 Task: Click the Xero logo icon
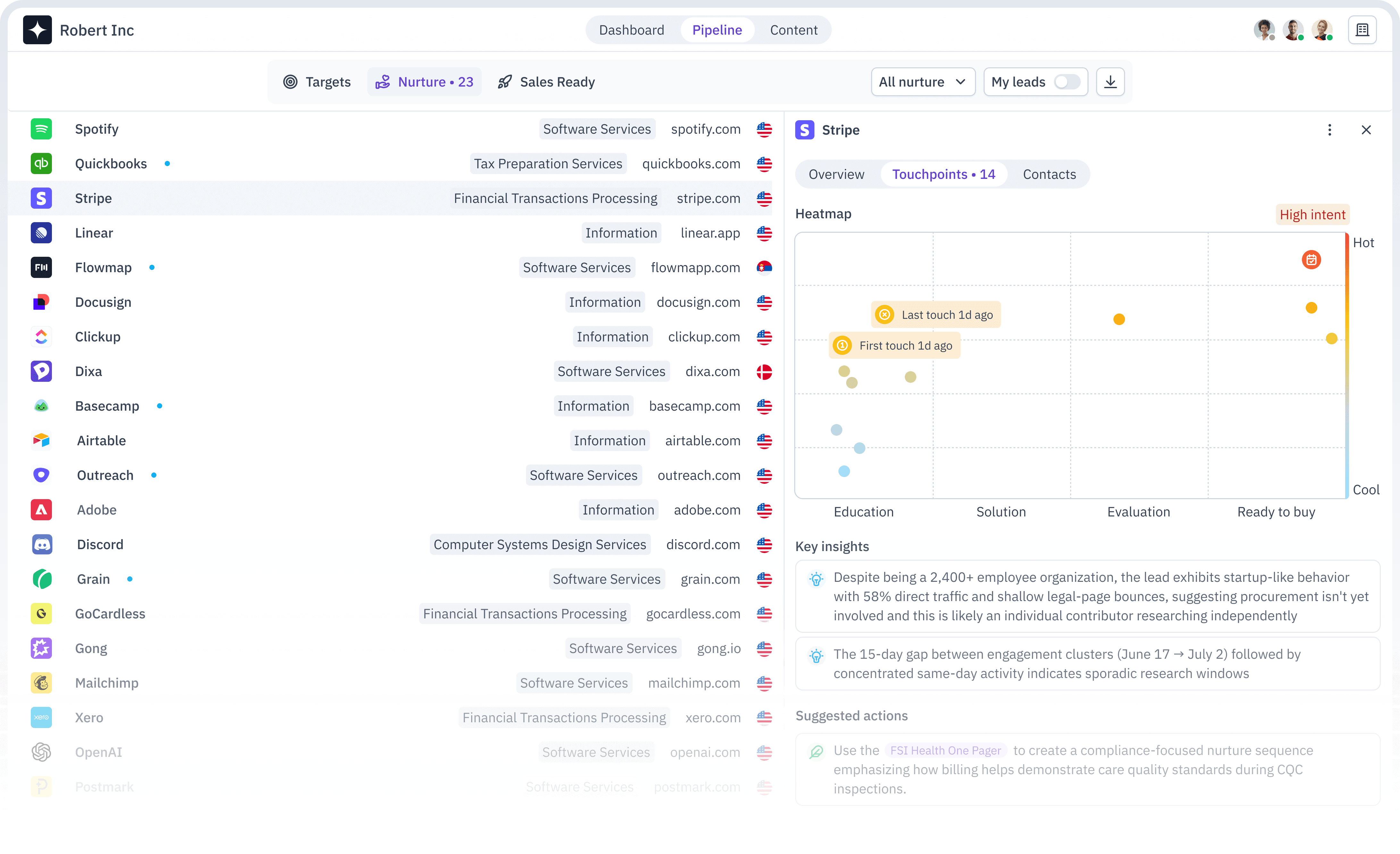41,718
